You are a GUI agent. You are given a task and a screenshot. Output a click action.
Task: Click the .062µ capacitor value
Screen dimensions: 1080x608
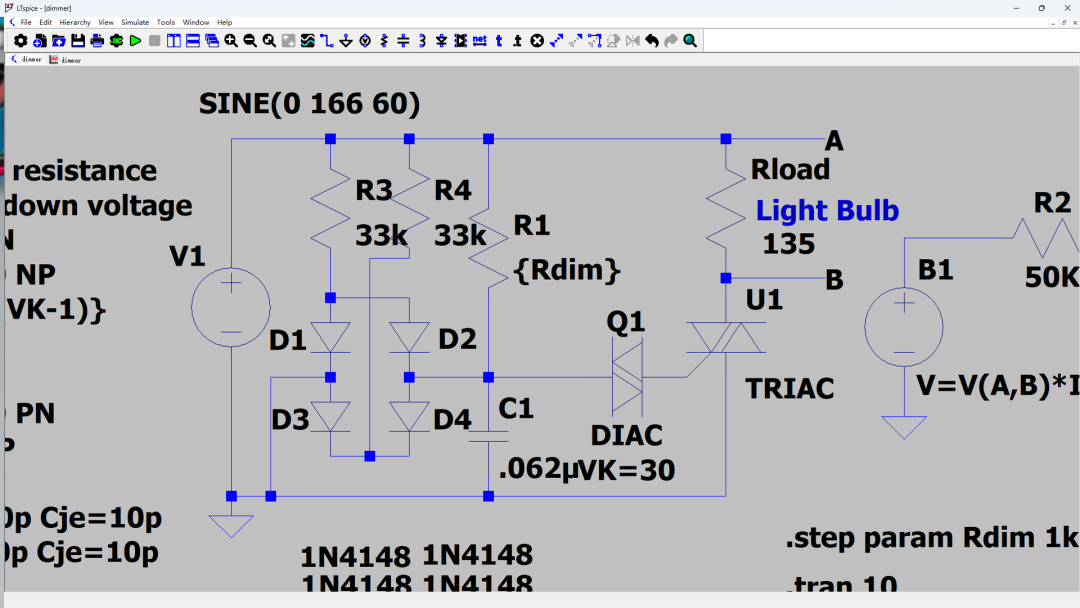(540, 469)
